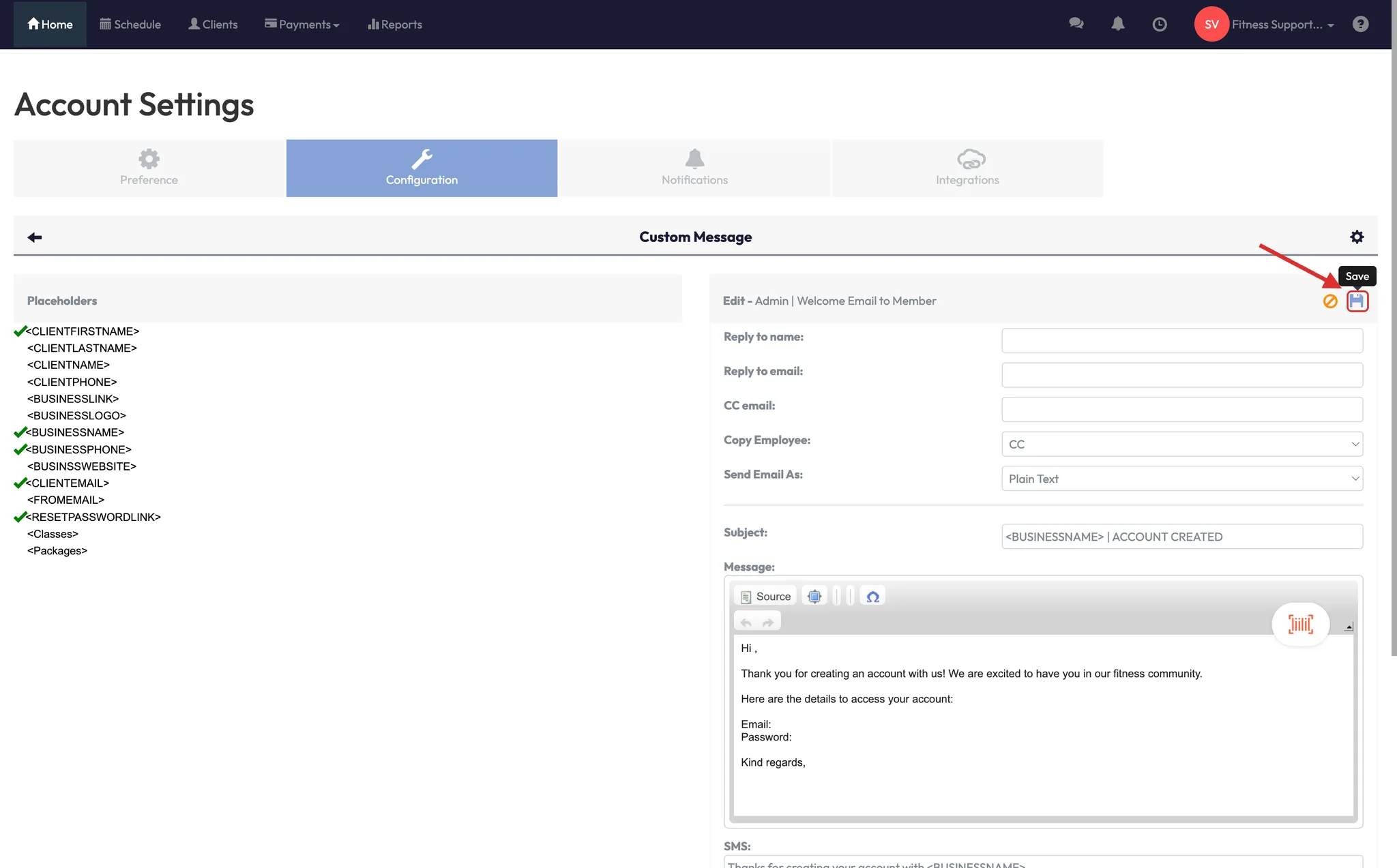
Task: Click the Reply to email field
Action: point(1181,375)
